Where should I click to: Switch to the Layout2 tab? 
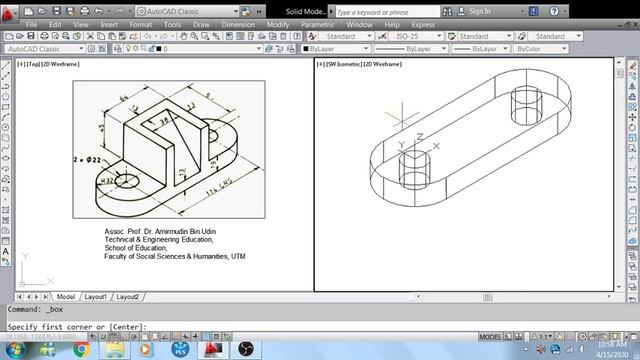click(x=127, y=297)
